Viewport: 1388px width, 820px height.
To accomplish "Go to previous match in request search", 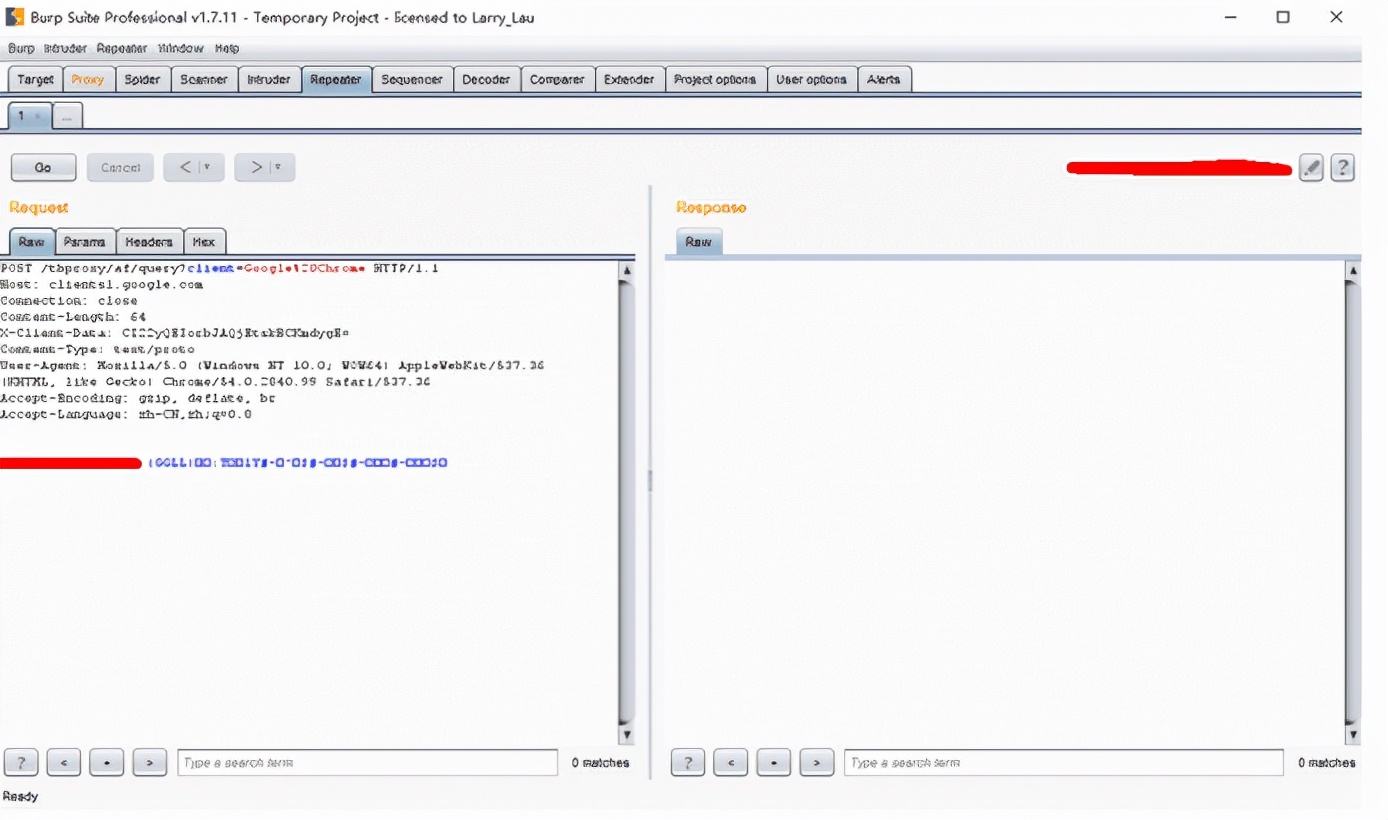I will [64, 763].
